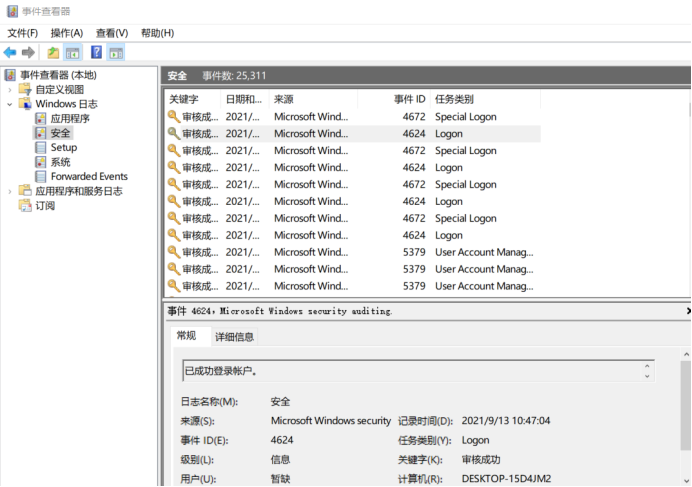Click the 事件数: 25,311 count label
Image resolution: width=692 pixels, height=487 pixels.
(x=234, y=76)
